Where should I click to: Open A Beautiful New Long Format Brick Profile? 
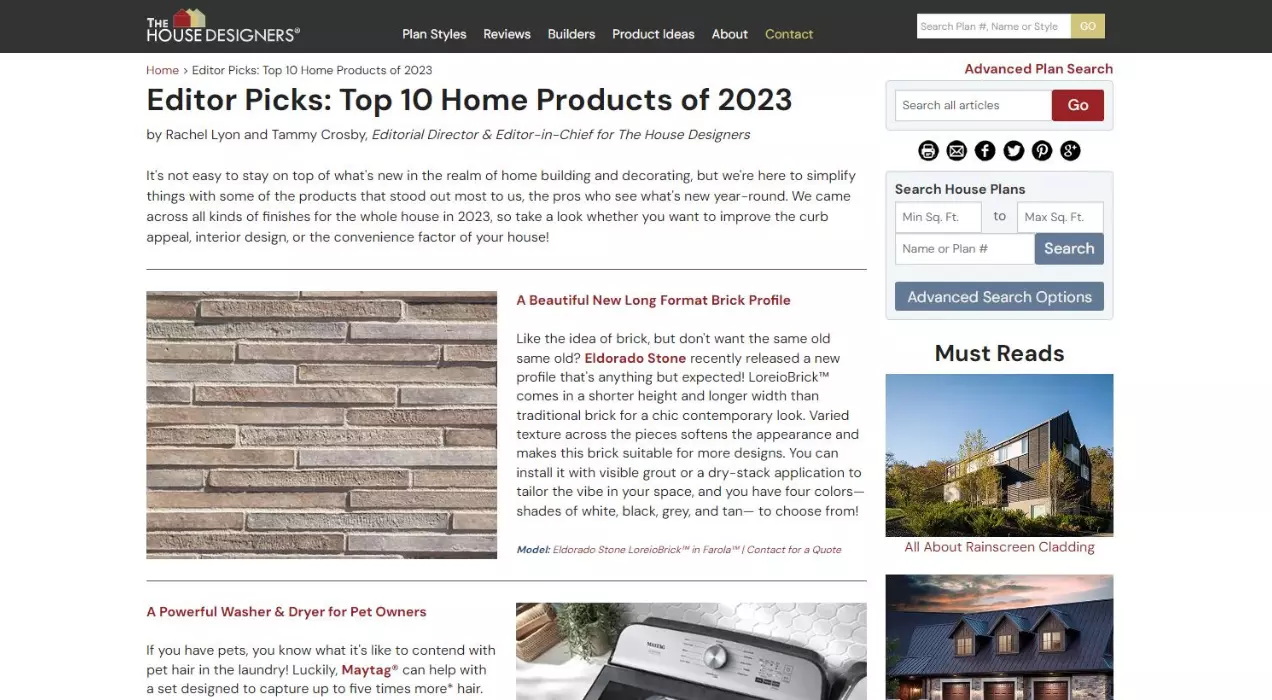point(653,300)
